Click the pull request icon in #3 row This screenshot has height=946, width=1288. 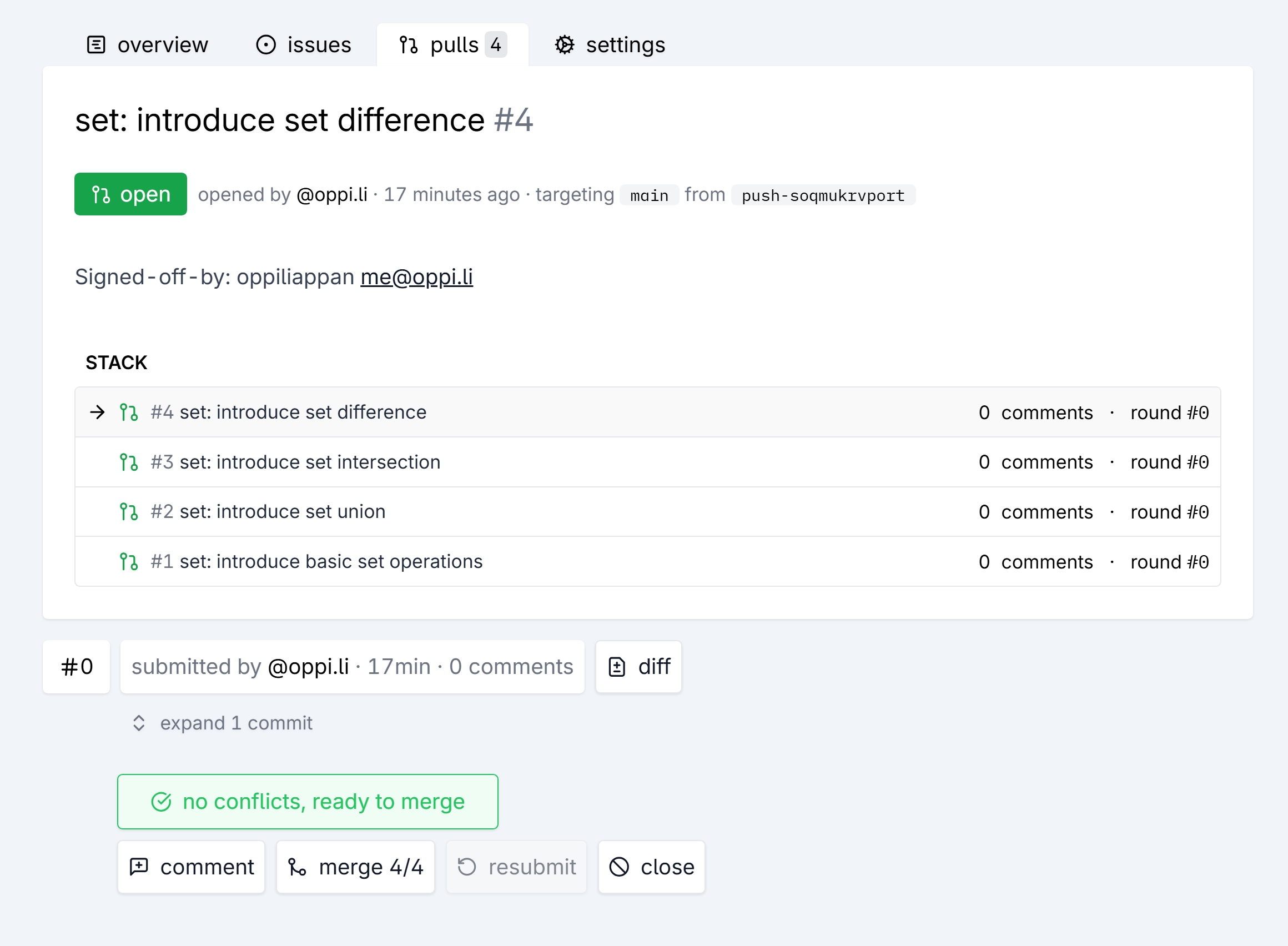pyautogui.click(x=129, y=462)
